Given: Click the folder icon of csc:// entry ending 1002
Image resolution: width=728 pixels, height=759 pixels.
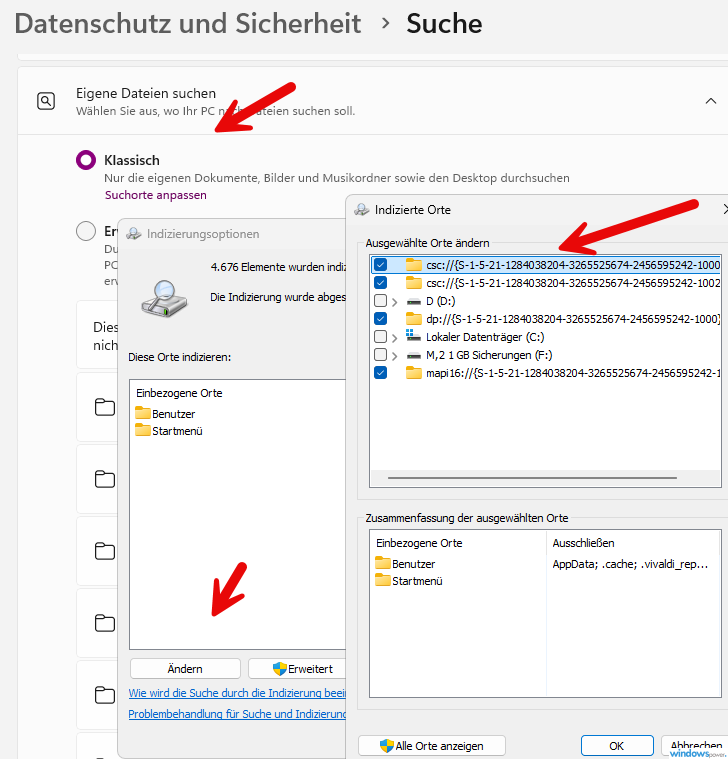Looking at the screenshot, I should pyautogui.click(x=413, y=282).
